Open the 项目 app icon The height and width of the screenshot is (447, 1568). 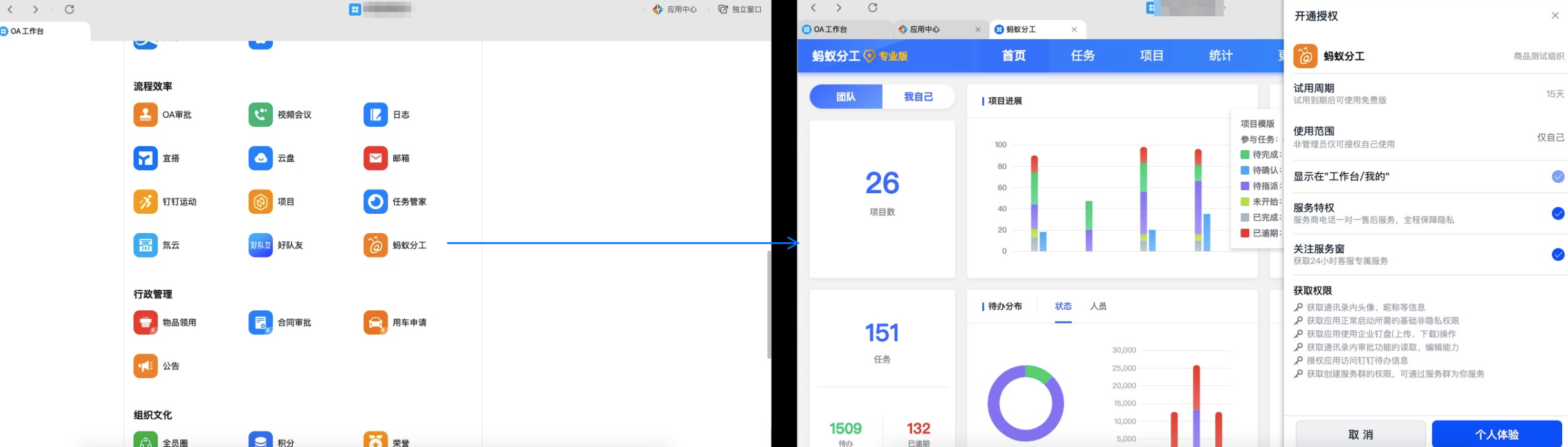pyautogui.click(x=261, y=202)
